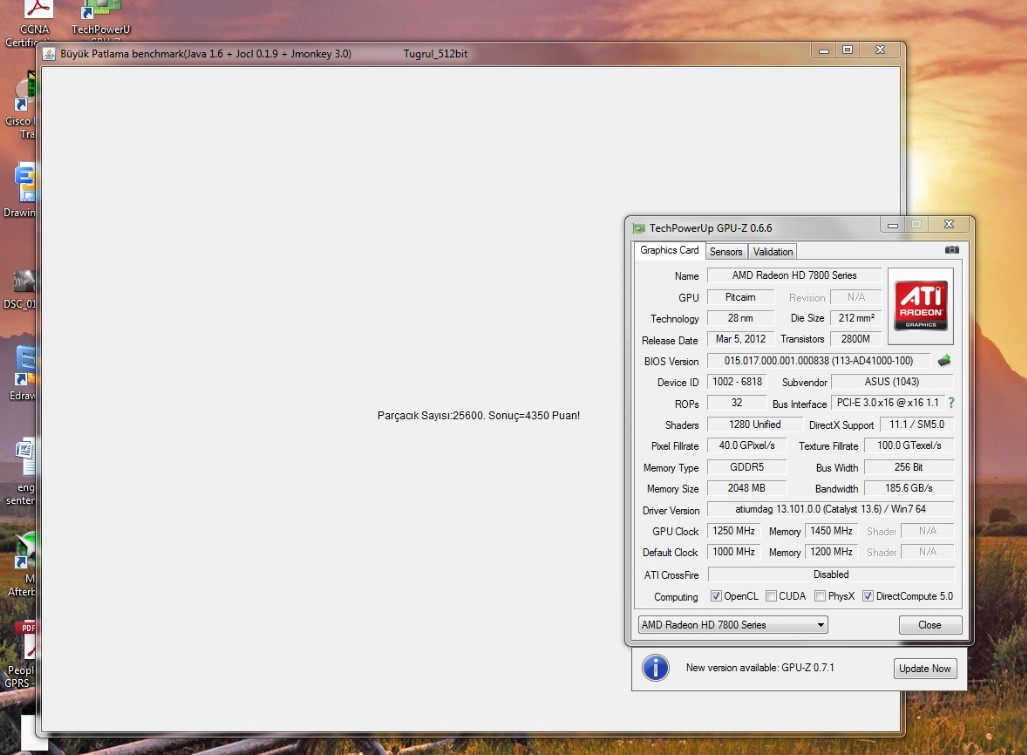Click the Bus Width value 256 Bit
This screenshot has height=755, width=1027.
click(x=909, y=467)
